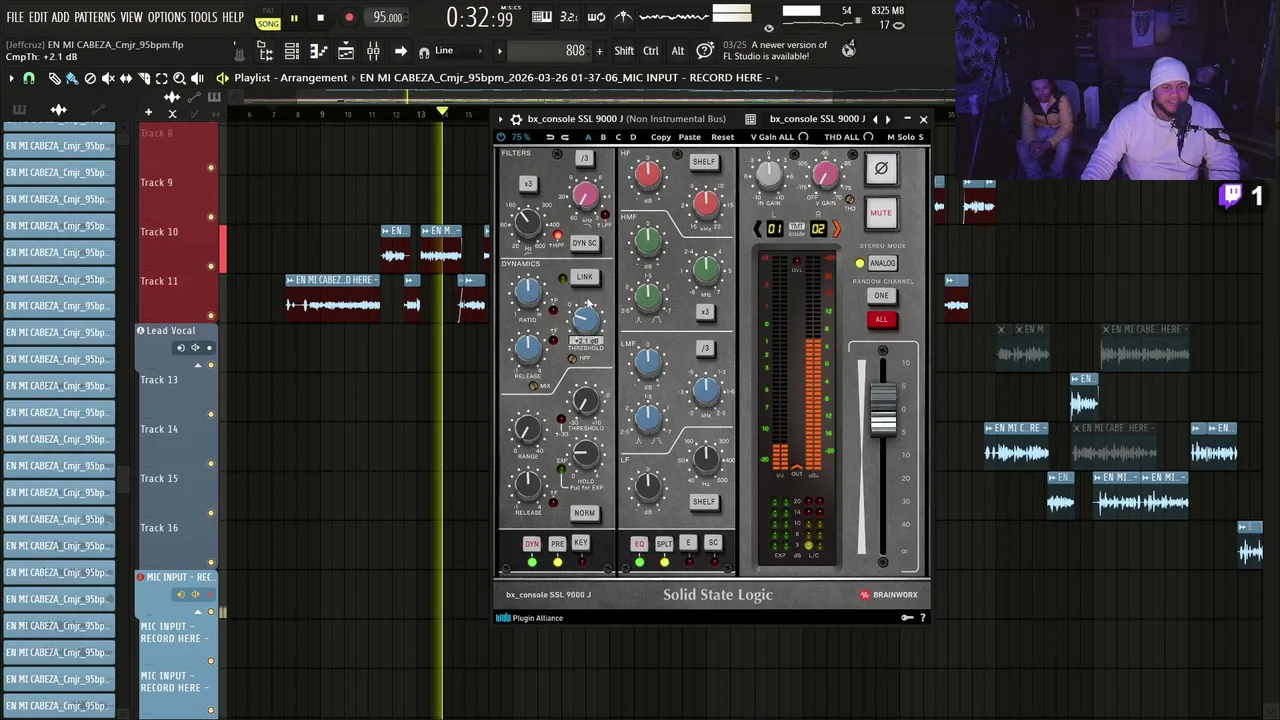Viewport: 1280px width, 720px height.
Task: Select the playlist Playback speaker tool
Action: 198,78
